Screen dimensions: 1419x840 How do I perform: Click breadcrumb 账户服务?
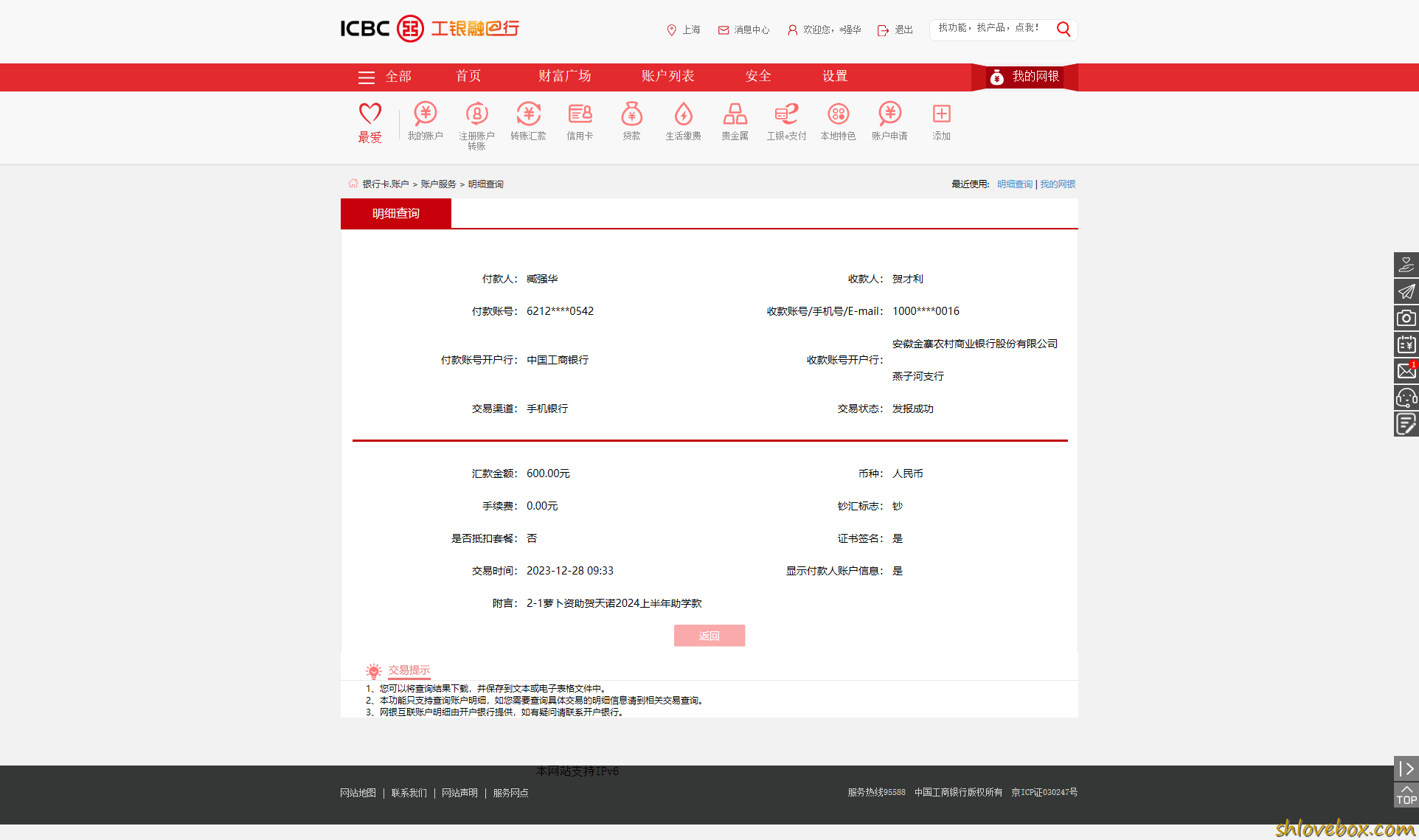pyautogui.click(x=439, y=184)
